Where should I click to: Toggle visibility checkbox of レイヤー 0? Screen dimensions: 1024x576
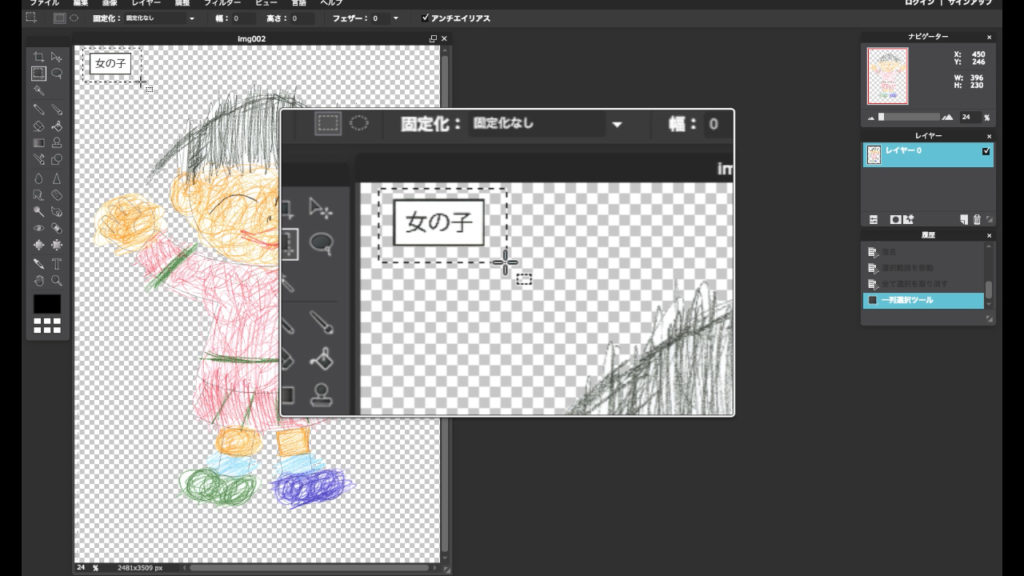(x=986, y=152)
